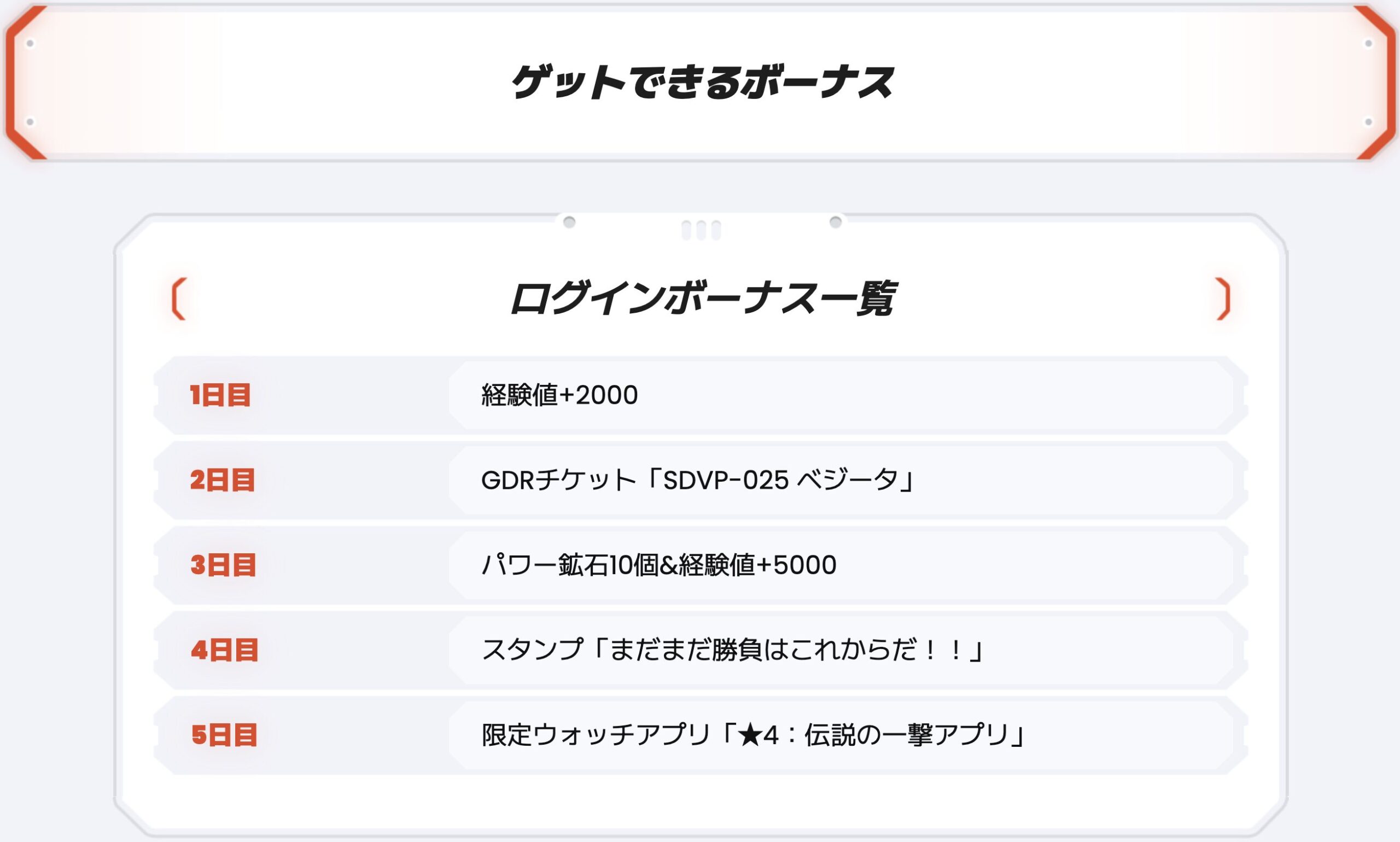Select the 2日目 day label
The width and height of the screenshot is (1400, 842).
[223, 481]
